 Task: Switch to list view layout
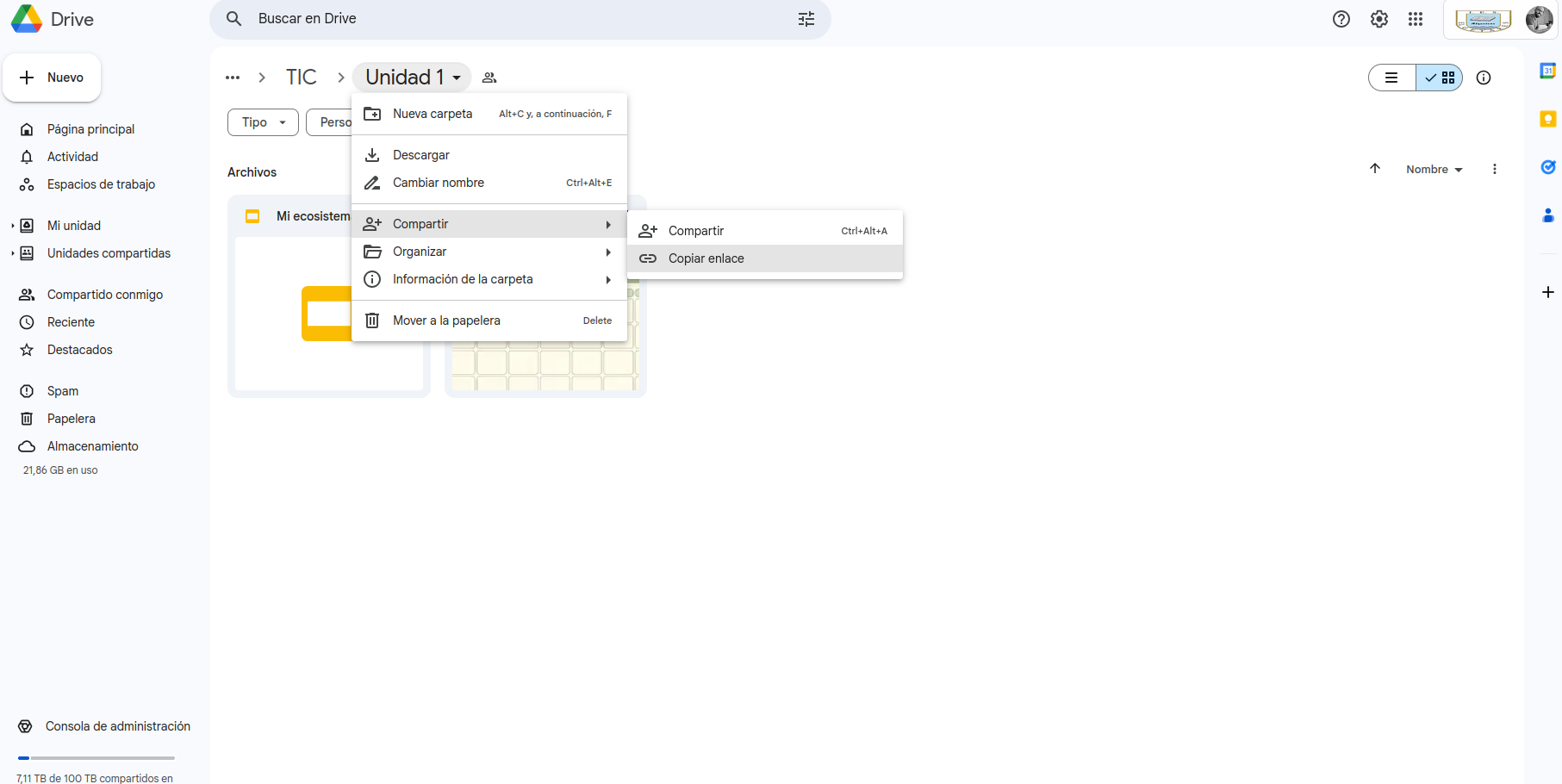coord(1391,78)
